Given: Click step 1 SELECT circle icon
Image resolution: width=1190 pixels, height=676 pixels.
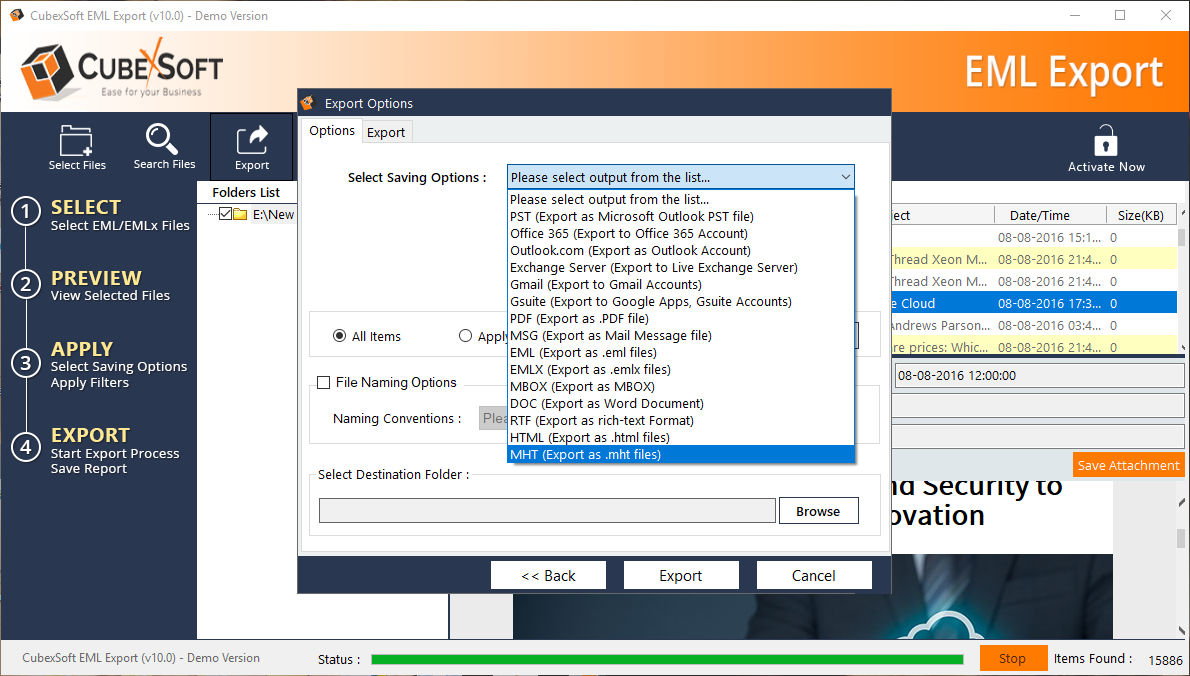Looking at the screenshot, I should [x=25, y=213].
